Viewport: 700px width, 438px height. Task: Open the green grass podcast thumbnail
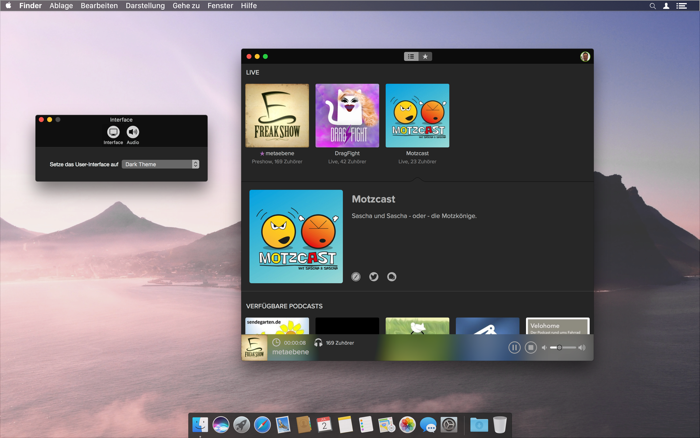(x=417, y=326)
